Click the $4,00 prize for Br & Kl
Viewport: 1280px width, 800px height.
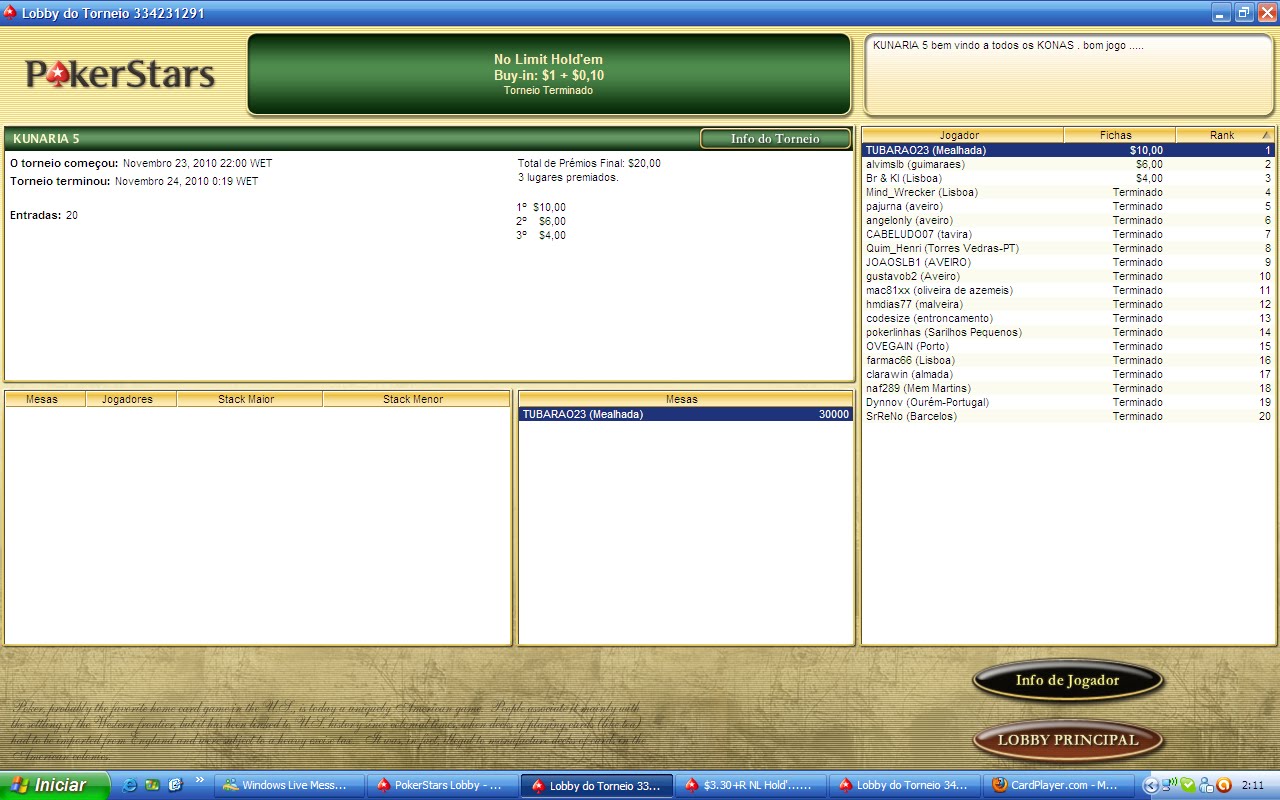tap(1149, 178)
